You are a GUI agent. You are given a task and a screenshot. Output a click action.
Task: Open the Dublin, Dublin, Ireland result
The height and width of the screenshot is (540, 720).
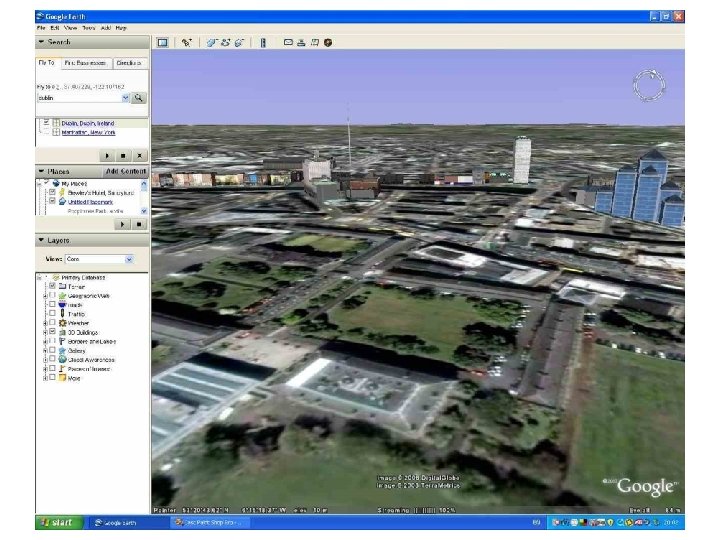tap(88, 123)
